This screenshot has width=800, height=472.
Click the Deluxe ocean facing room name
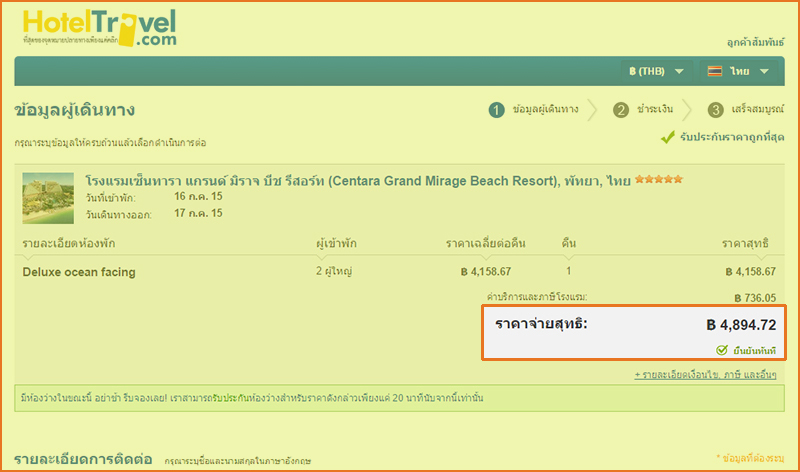[79, 271]
